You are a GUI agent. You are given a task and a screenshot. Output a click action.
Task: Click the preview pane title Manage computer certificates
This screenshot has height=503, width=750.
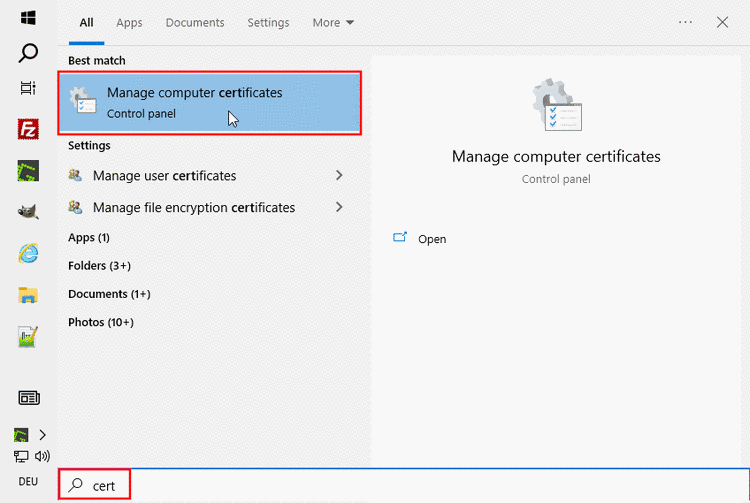tap(556, 156)
